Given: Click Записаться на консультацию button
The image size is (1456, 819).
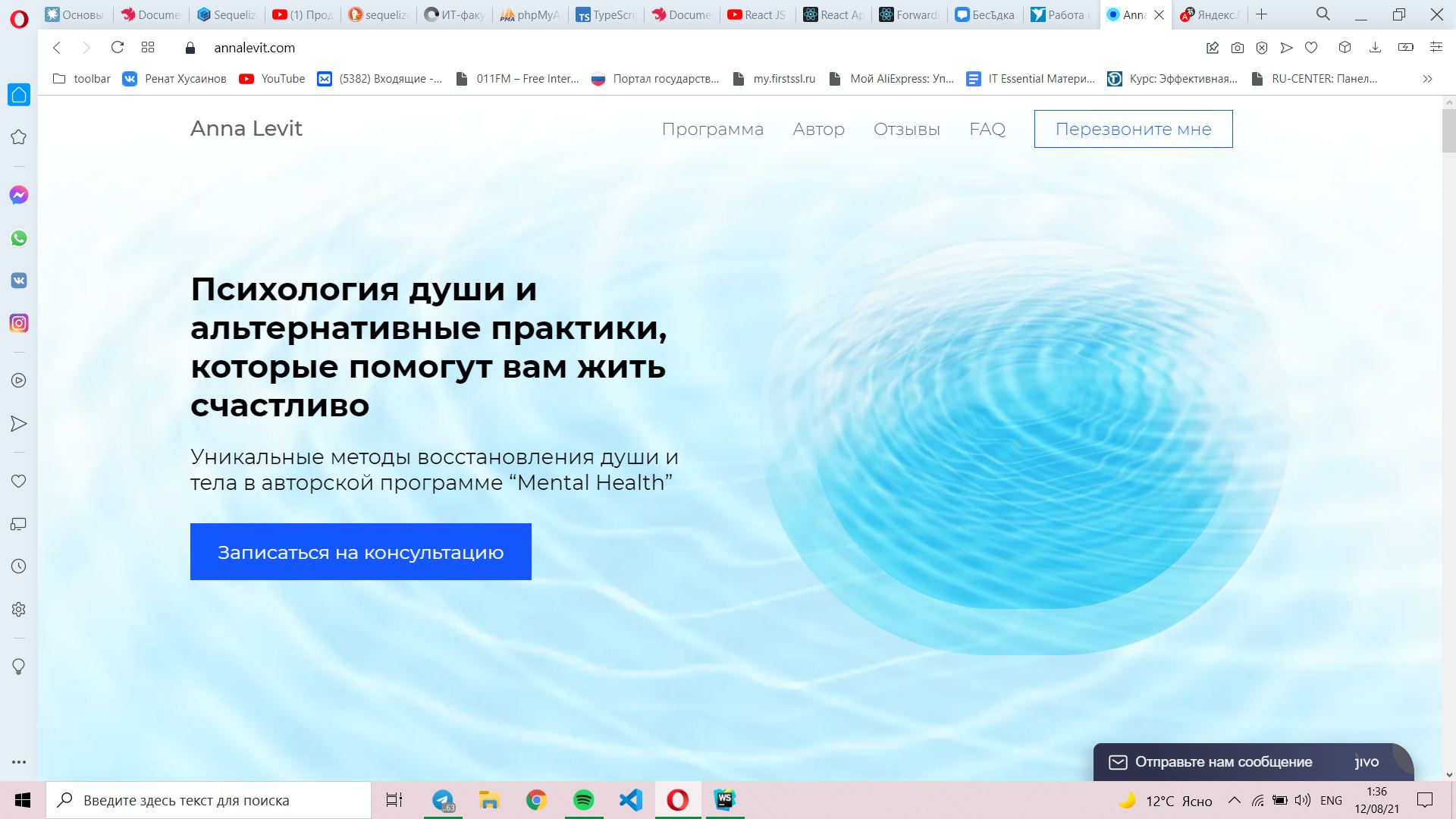Looking at the screenshot, I should tap(360, 552).
